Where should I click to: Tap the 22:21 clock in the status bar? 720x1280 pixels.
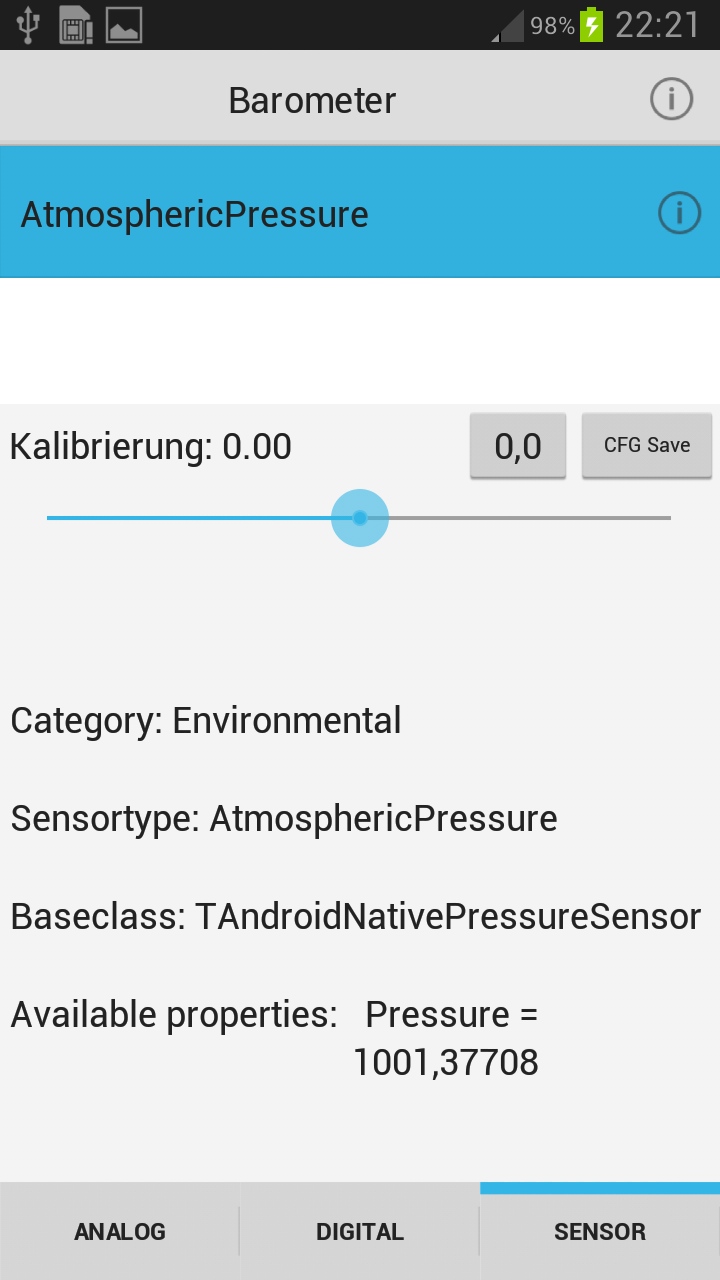(x=657, y=25)
